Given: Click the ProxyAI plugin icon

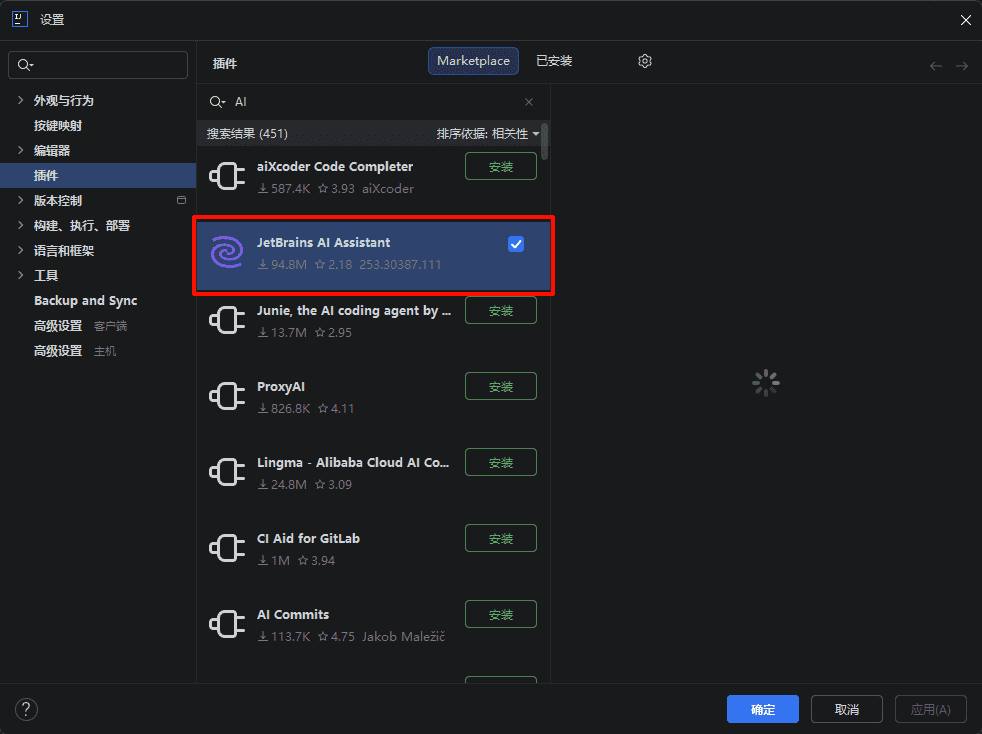Looking at the screenshot, I should [227, 397].
